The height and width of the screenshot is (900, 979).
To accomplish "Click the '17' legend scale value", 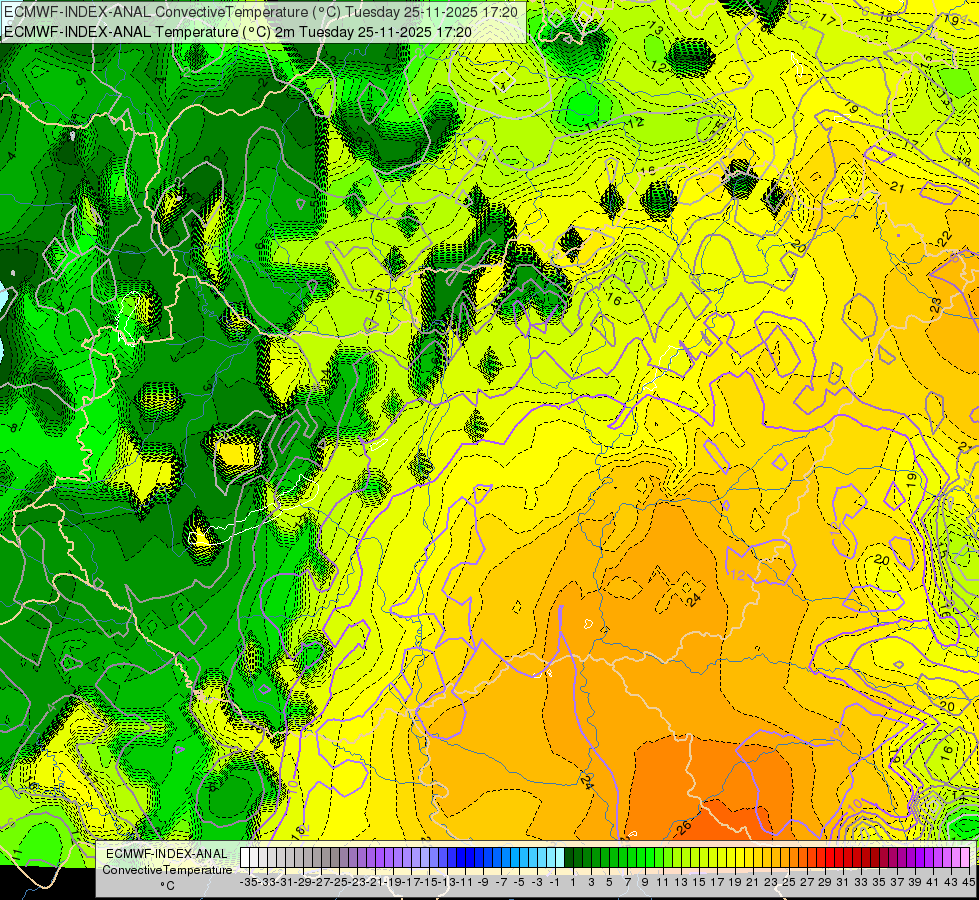I will (717, 882).
